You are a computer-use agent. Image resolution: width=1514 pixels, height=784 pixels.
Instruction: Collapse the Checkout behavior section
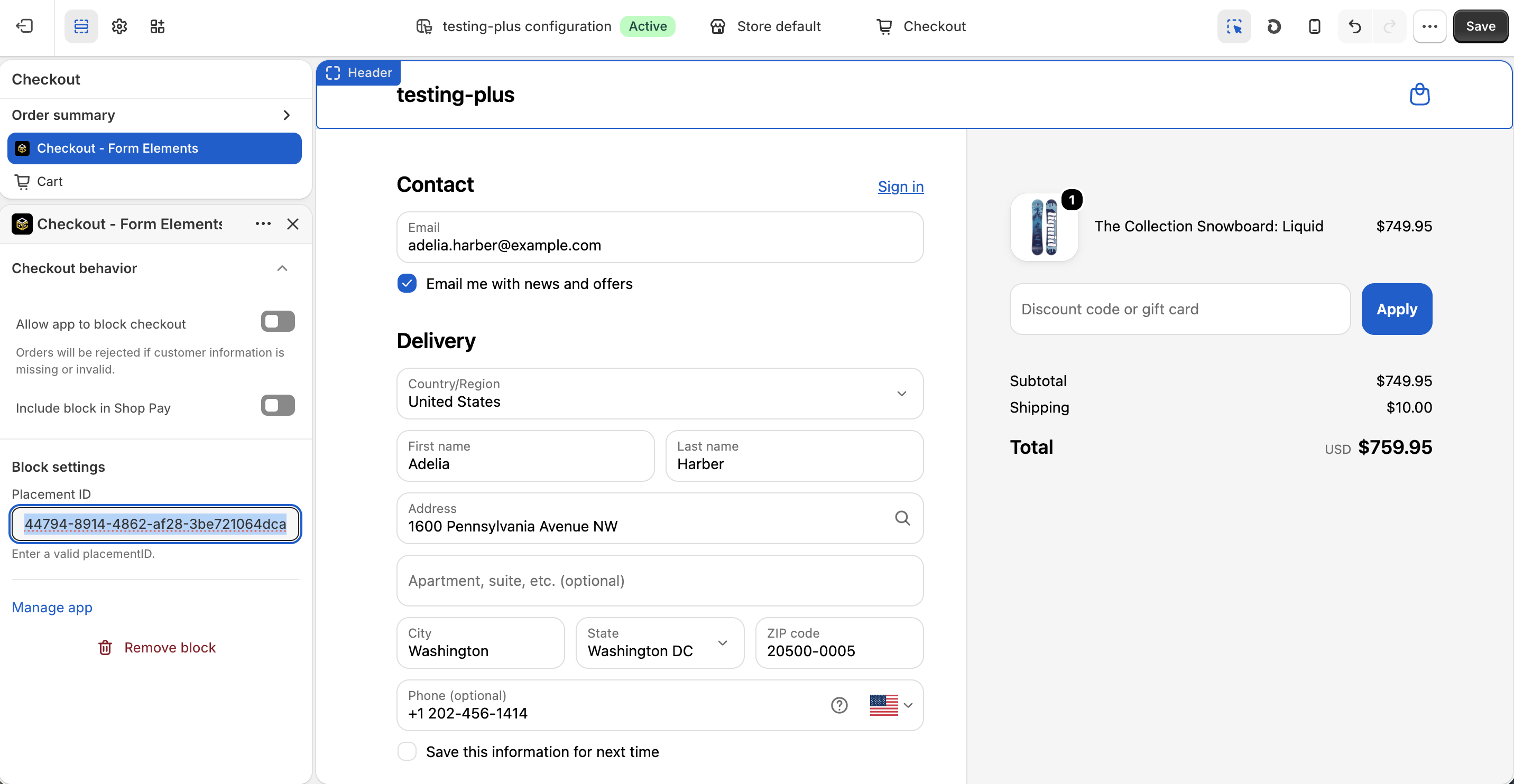click(x=282, y=268)
